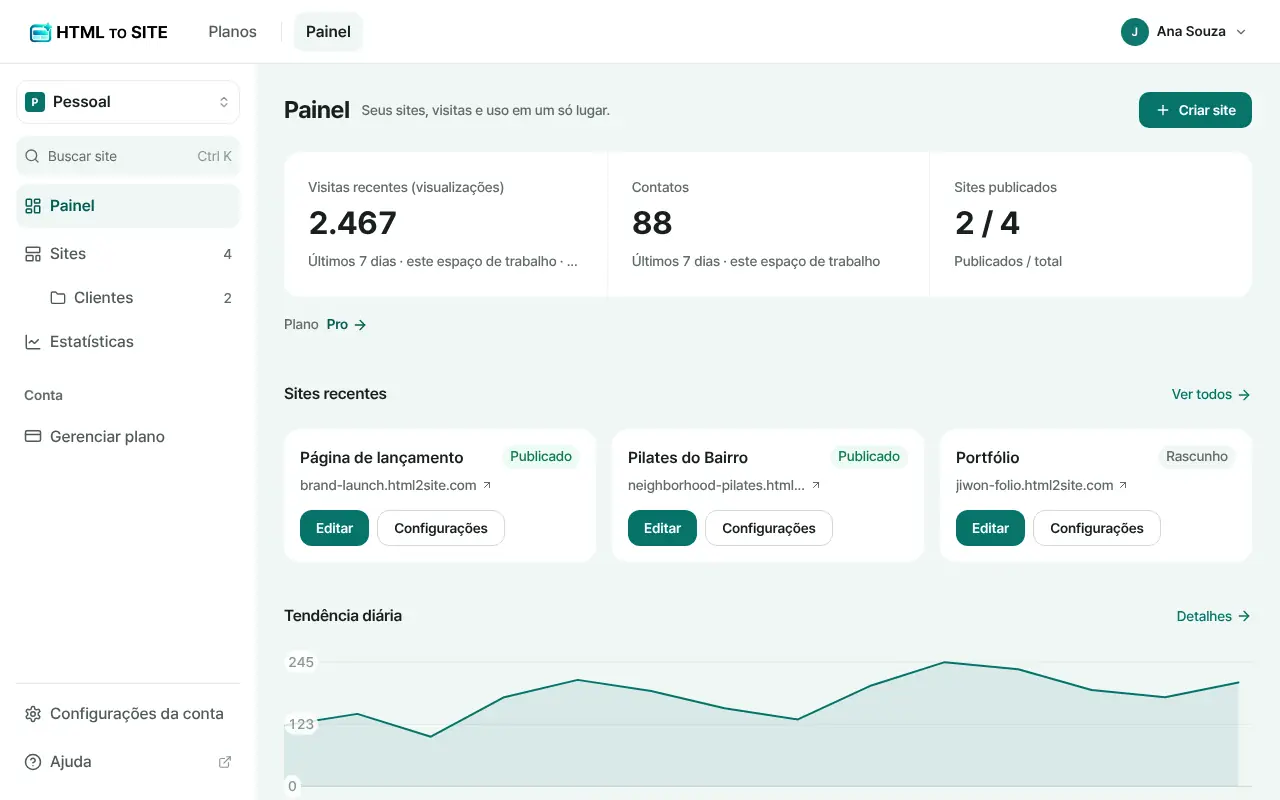Click the magnifier icon in search box
1280x800 pixels.
tap(33, 156)
